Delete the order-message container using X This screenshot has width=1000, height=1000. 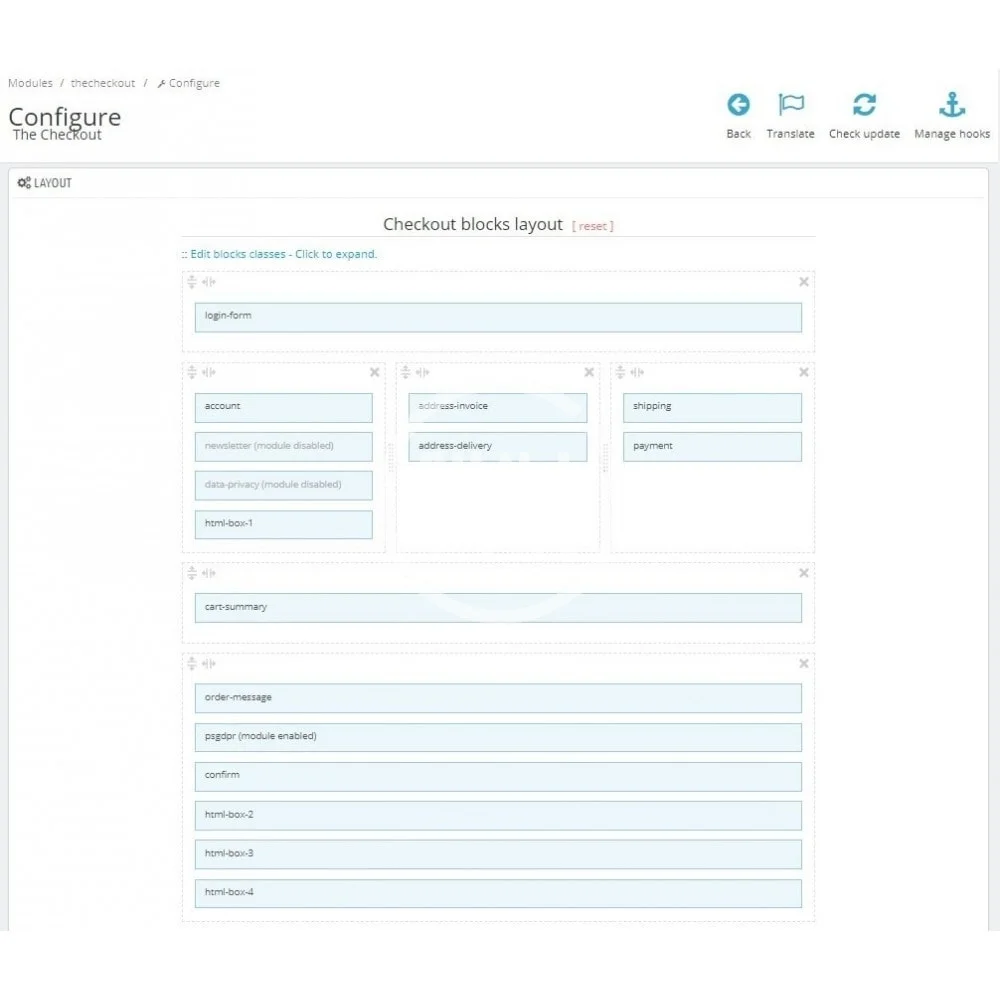[x=803, y=664]
